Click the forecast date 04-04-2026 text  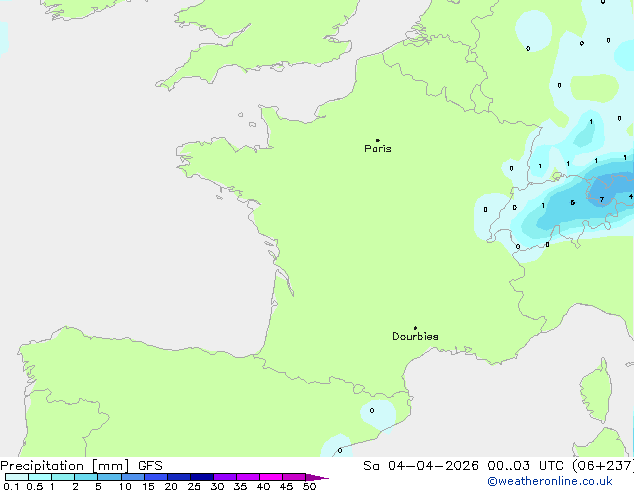[433, 466]
